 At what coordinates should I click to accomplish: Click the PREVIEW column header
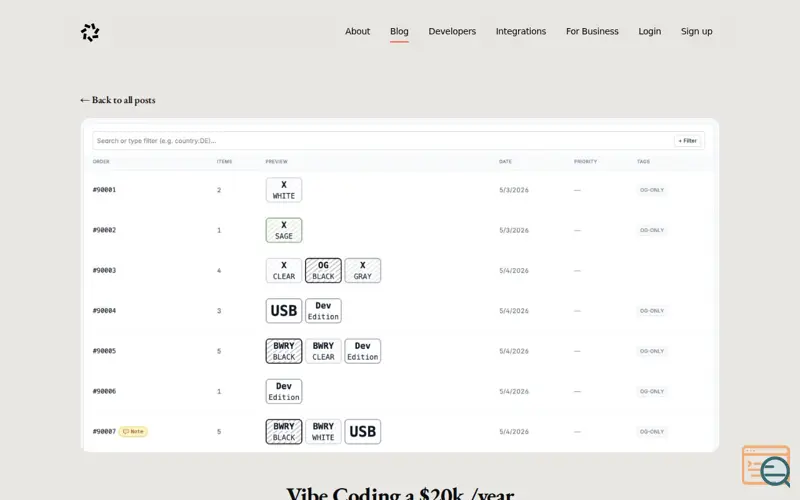(277, 162)
